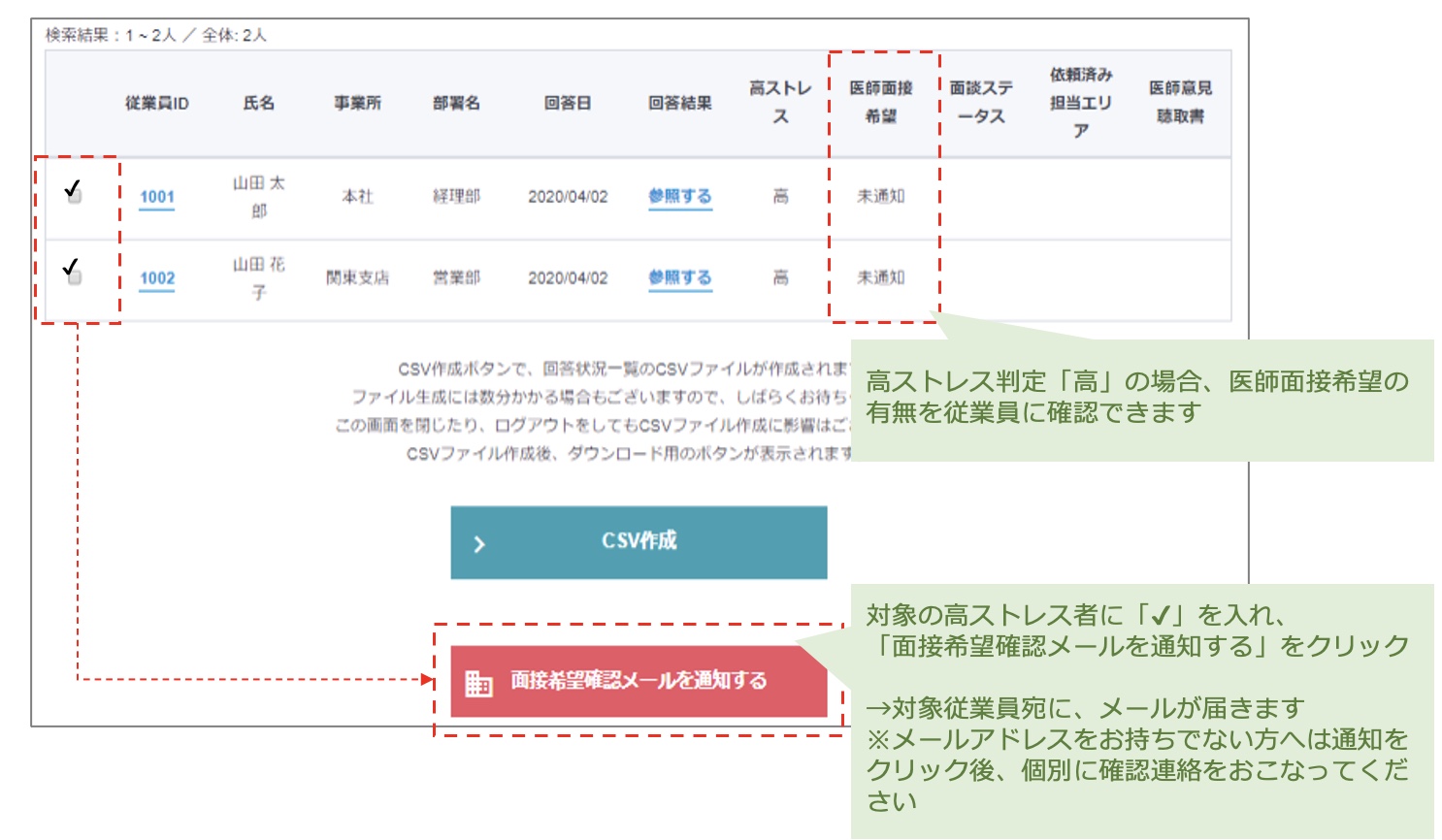Tick the checkbox for employee 1002
The height and width of the screenshot is (840, 1442).
tap(75, 277)
